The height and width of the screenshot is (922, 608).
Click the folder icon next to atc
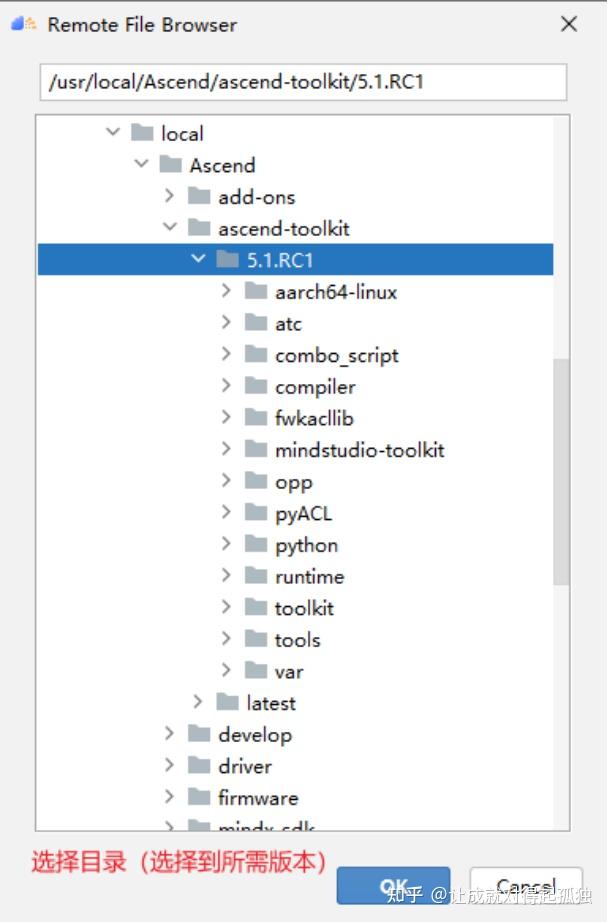(256, 323)
